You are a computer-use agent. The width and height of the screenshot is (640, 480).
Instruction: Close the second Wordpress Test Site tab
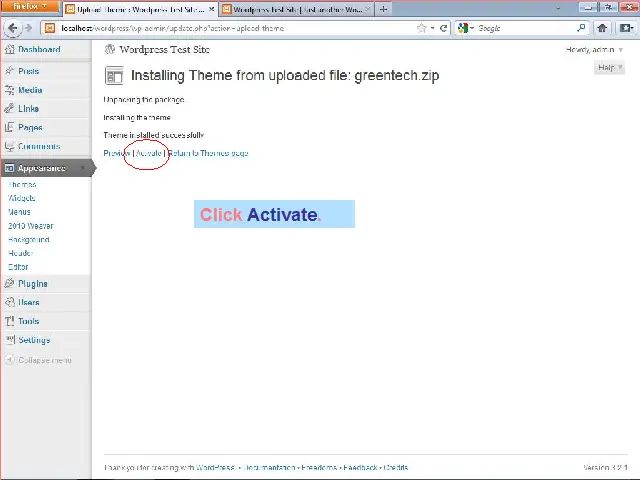(x=368, y=9)
